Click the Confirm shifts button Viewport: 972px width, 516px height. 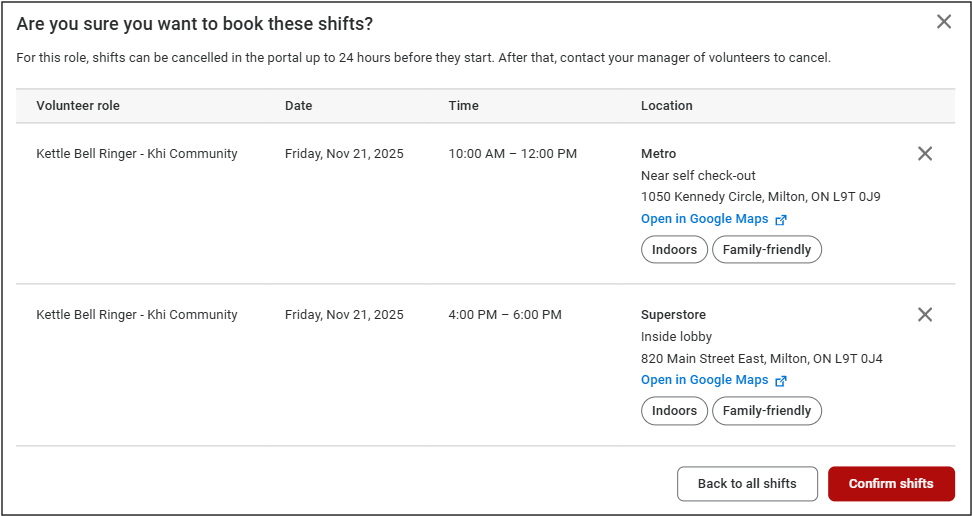pos(891,484)
